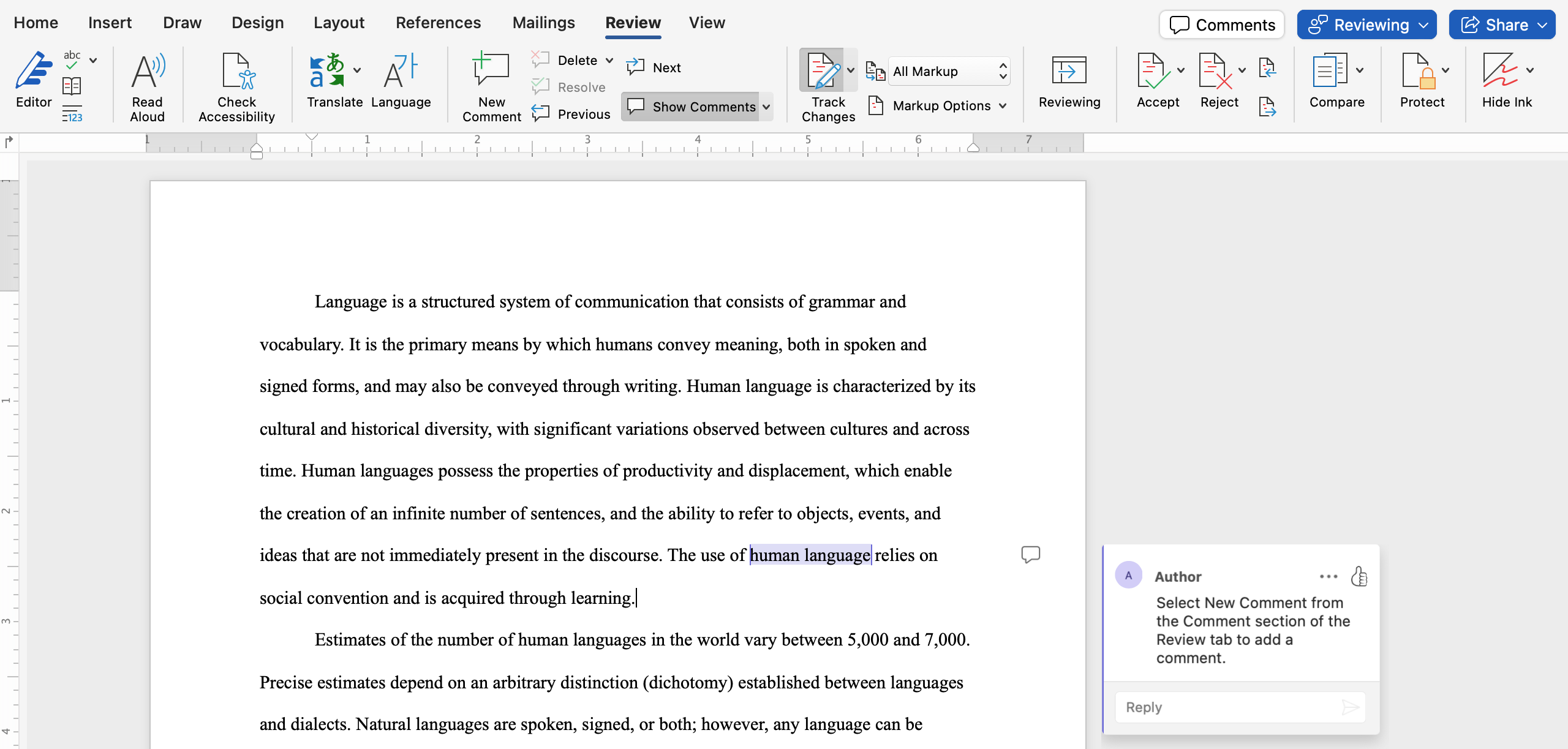Viewport: 1568px width, 749px height.
Task: Click the Resolve comment button
Action: click(x=568, y=87)
